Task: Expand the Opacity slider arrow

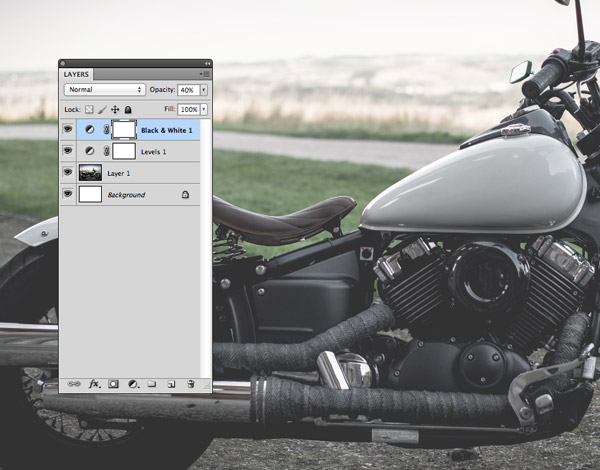Action: (x=204, y=89)
